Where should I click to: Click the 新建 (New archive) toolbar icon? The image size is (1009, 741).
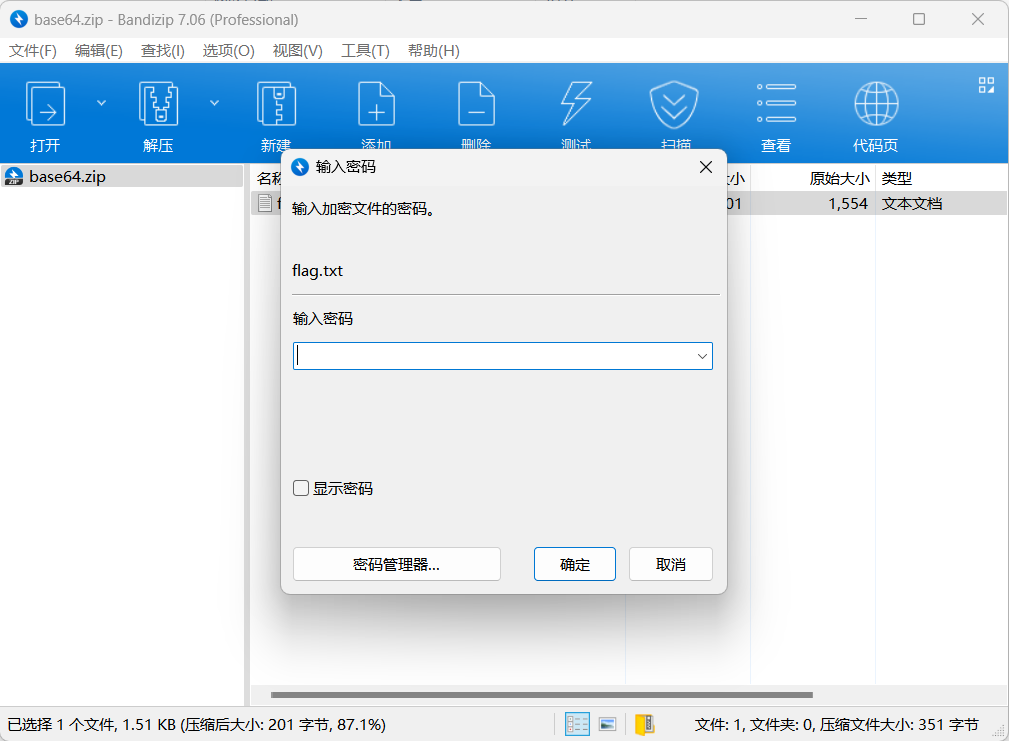[x=276, y=104]
